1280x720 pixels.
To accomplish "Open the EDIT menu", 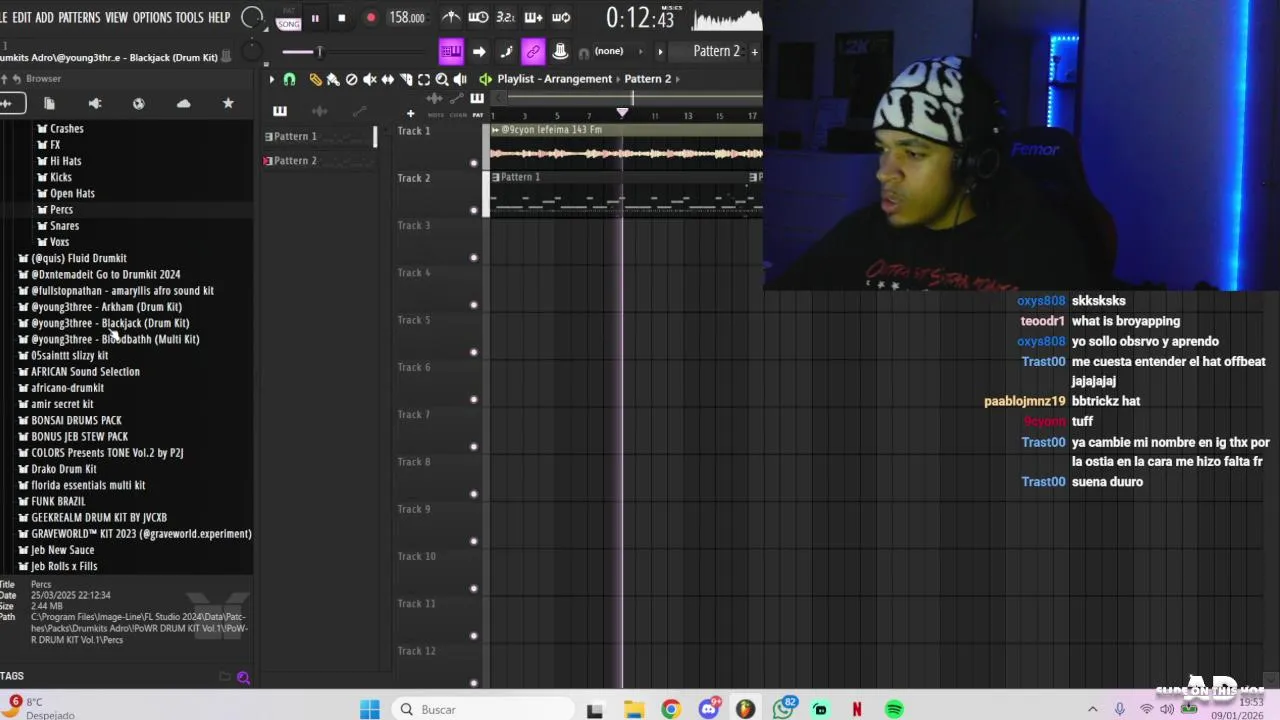I will [21, 18].
